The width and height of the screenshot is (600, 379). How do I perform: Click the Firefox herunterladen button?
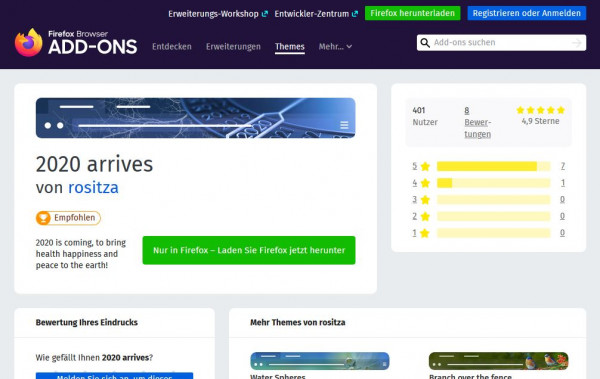click(x=412, y=13)
